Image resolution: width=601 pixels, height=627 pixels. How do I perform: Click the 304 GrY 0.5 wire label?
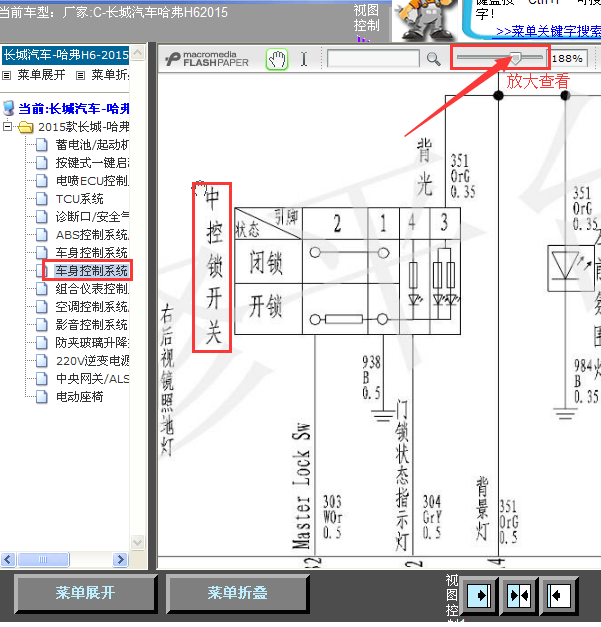pos(432,517)
